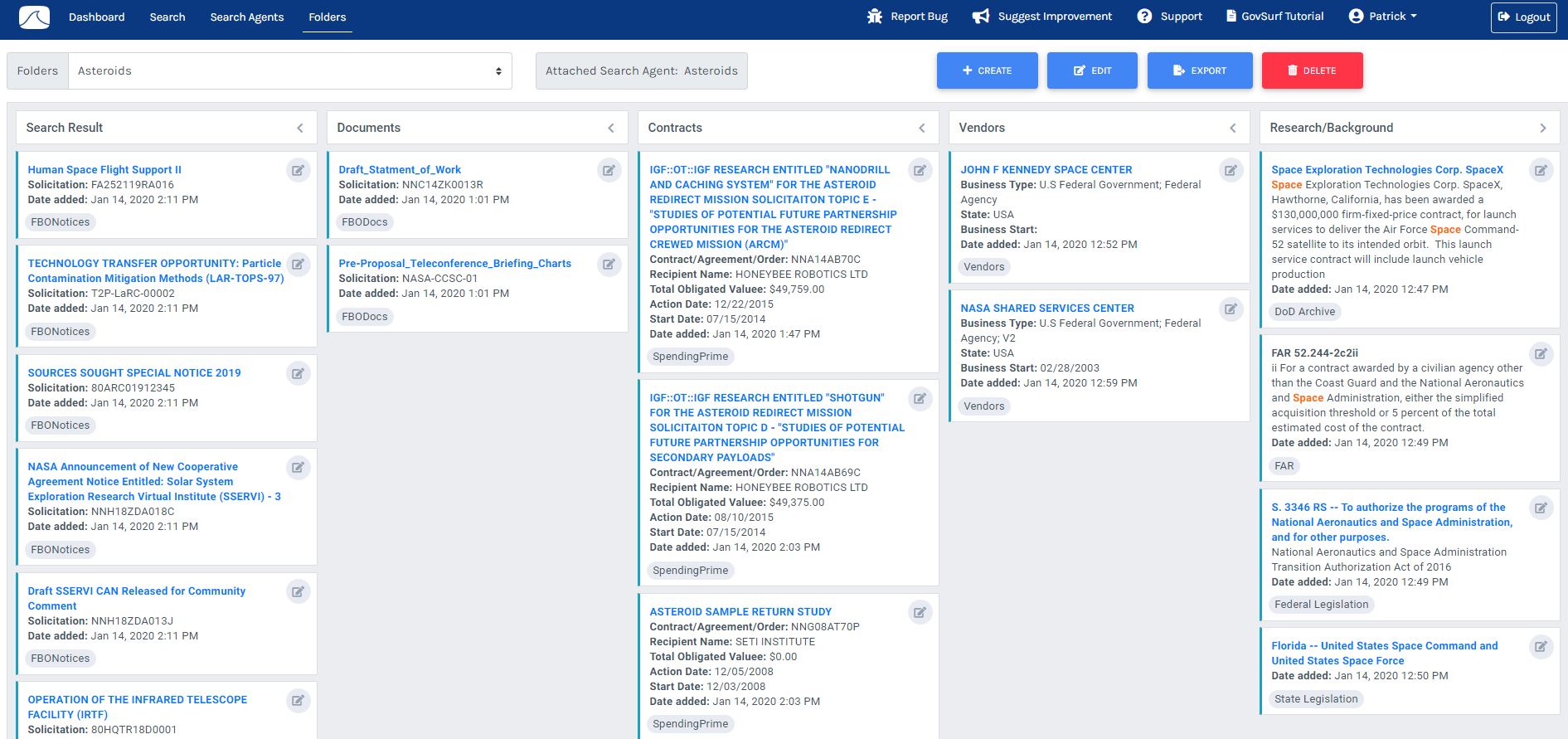
Task: Edit the Florida Space Command card
Action: 1541,646
